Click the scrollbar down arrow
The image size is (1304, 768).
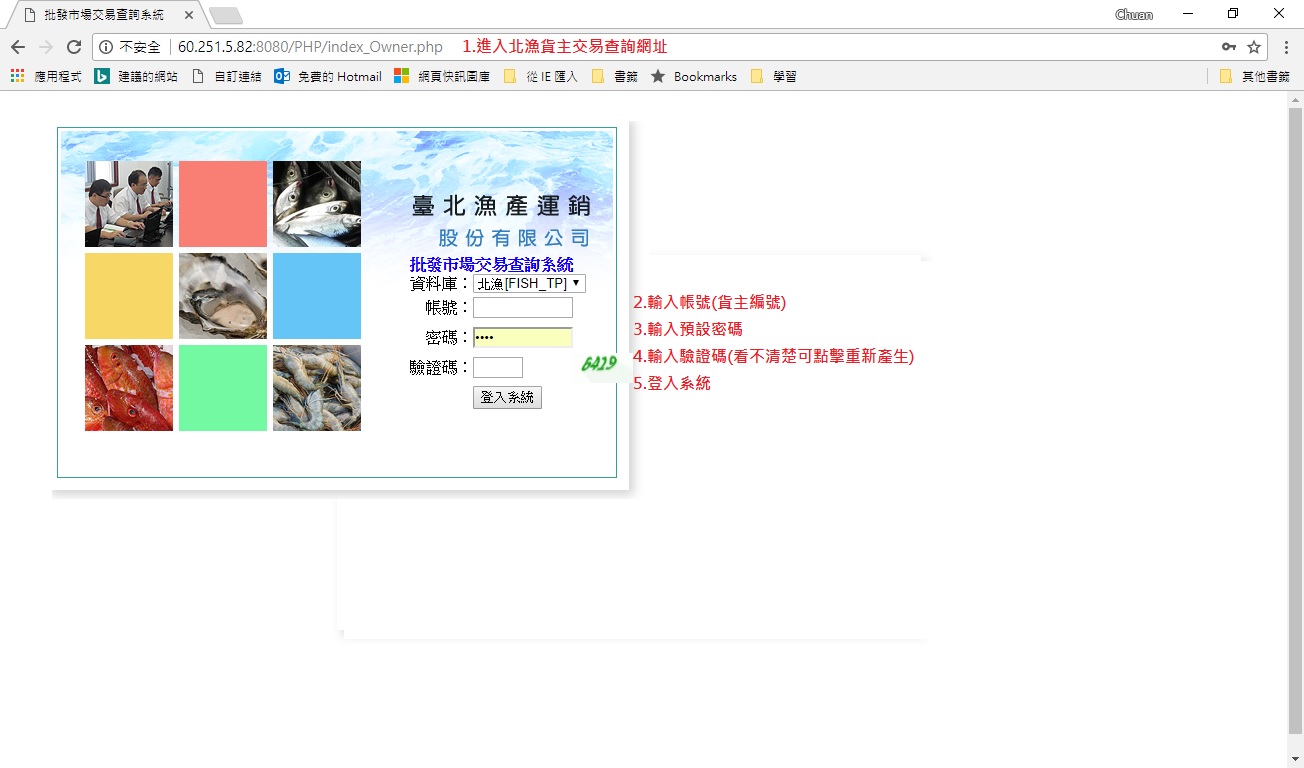(1295, 759)
